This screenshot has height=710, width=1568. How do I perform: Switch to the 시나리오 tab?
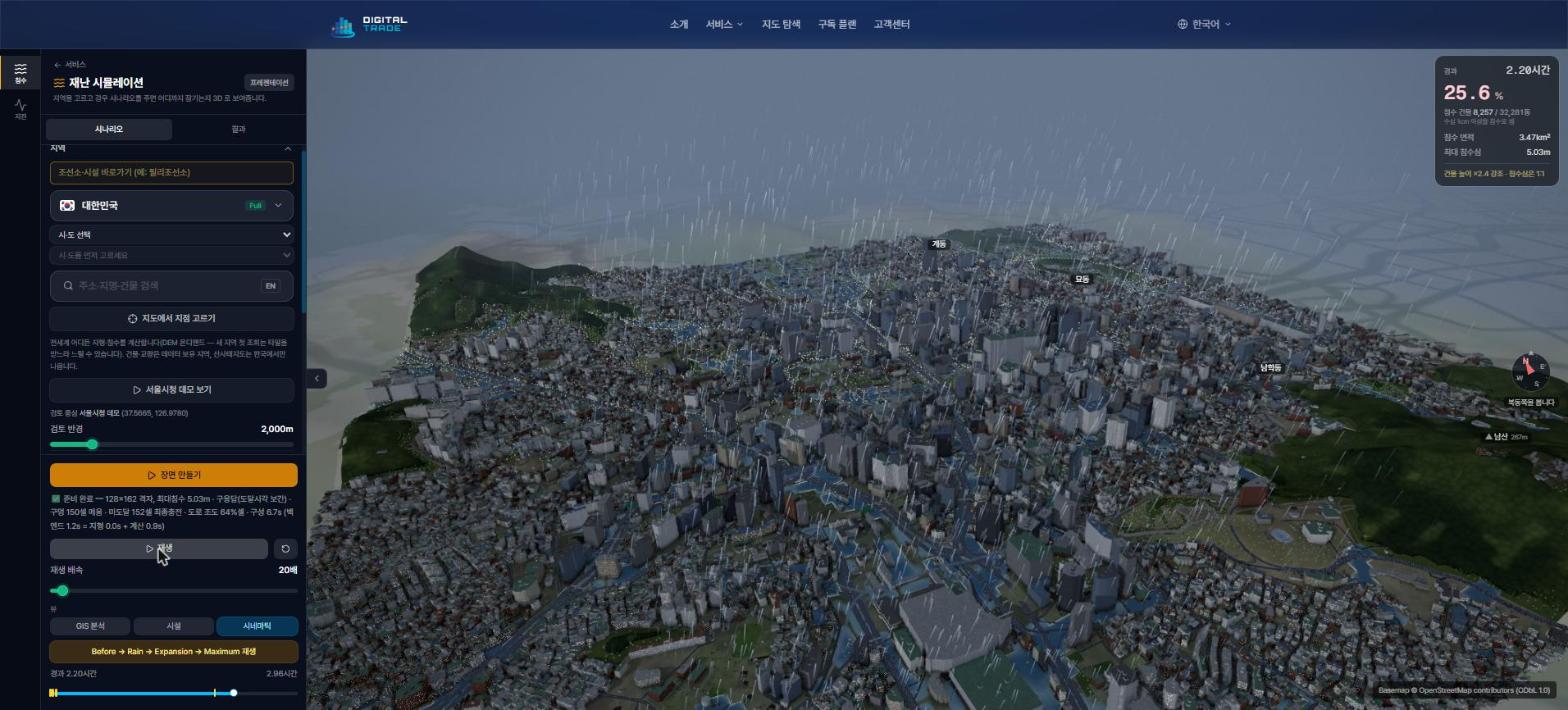[109, 129]
